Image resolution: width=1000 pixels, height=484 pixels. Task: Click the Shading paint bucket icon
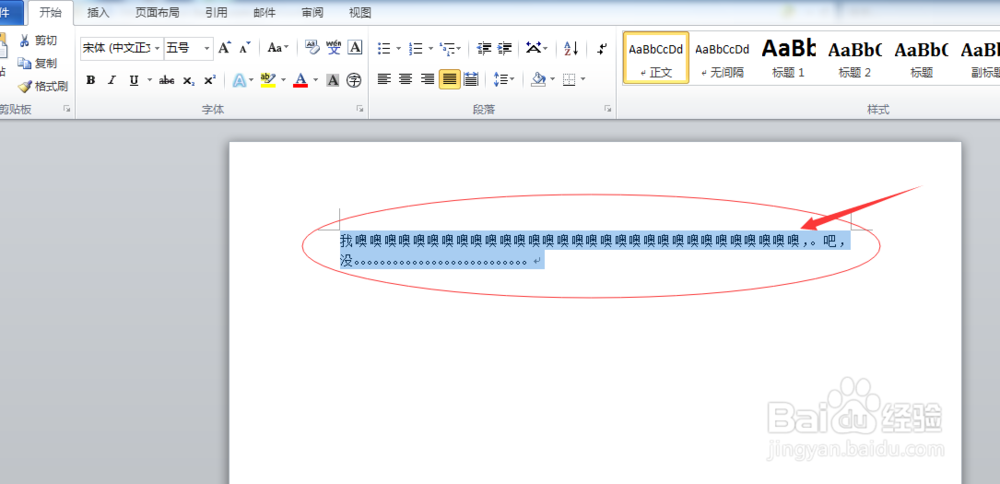(538, 79)
